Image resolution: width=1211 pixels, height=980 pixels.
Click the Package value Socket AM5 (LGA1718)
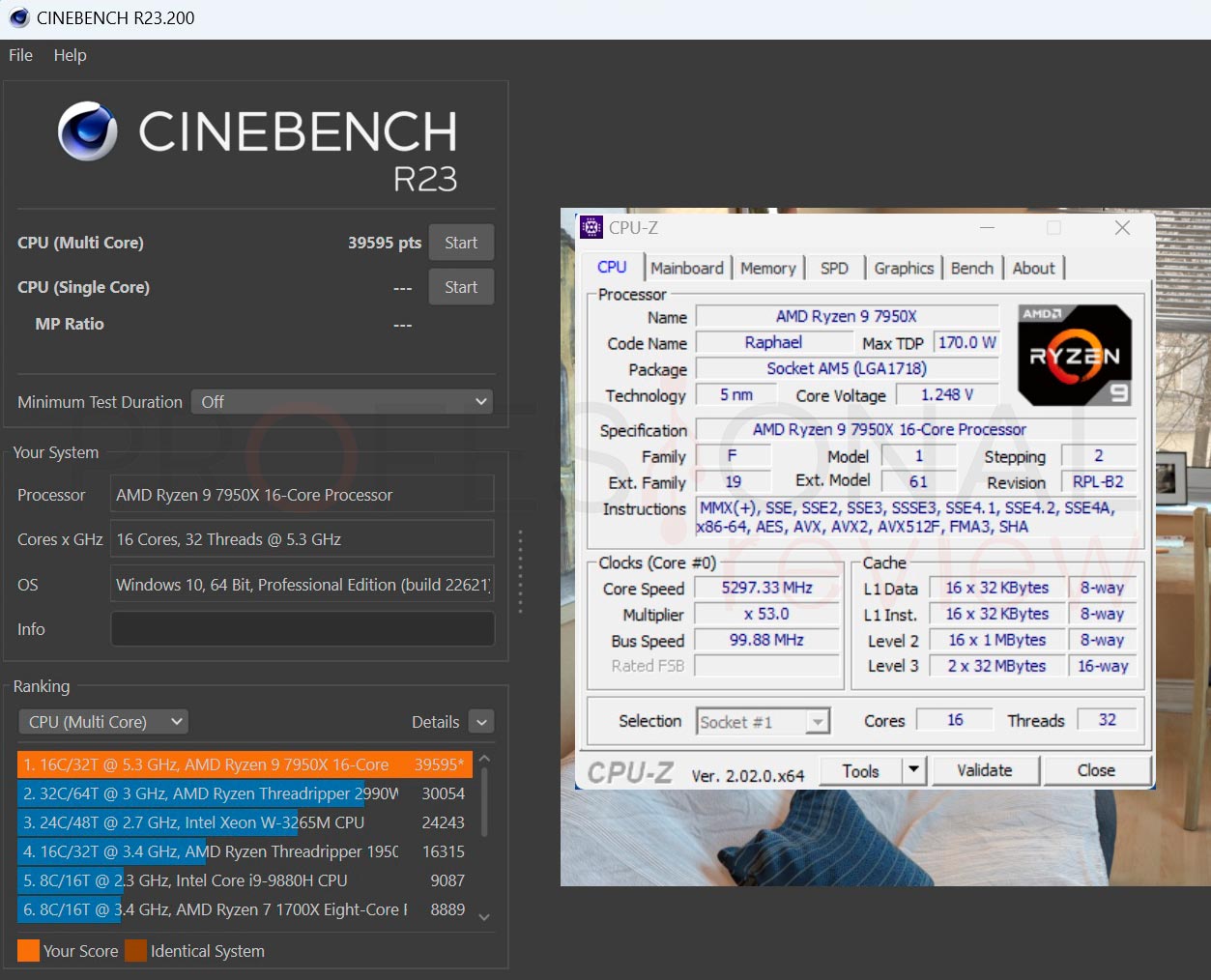pyautogui.click(x=847, y=368)
